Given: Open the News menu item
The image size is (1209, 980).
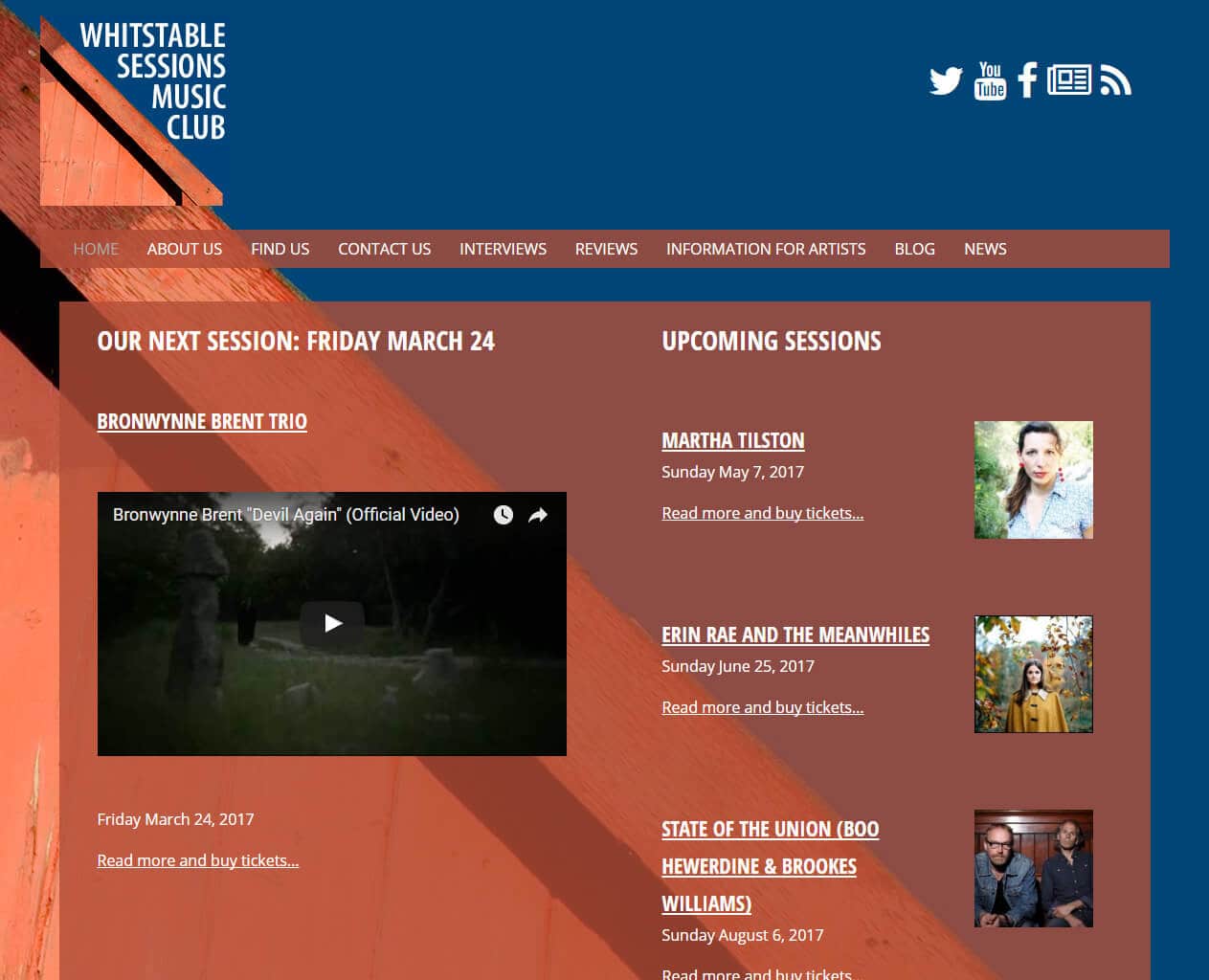Looking at the screenshot, I should [985, 249].
